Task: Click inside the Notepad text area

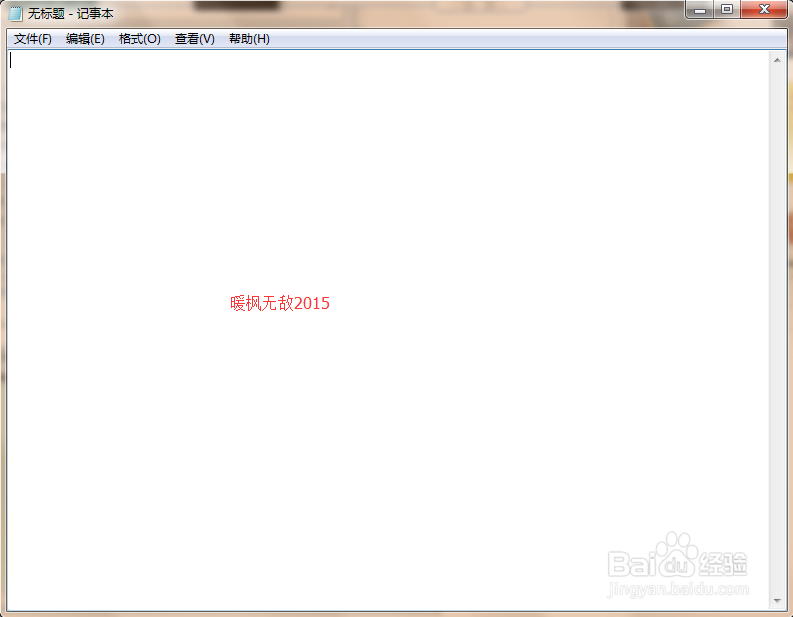Action: pos(388,330)
